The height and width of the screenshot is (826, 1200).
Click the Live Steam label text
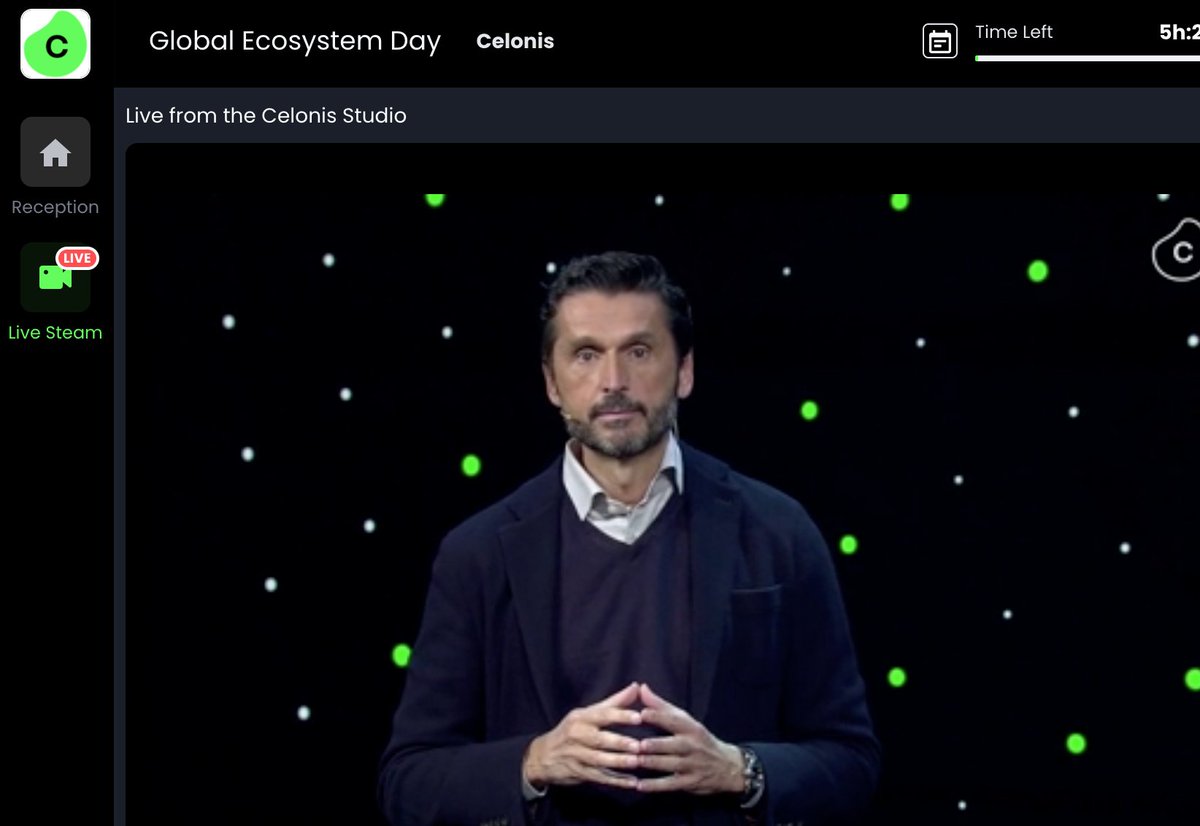[x=55, y=332]
